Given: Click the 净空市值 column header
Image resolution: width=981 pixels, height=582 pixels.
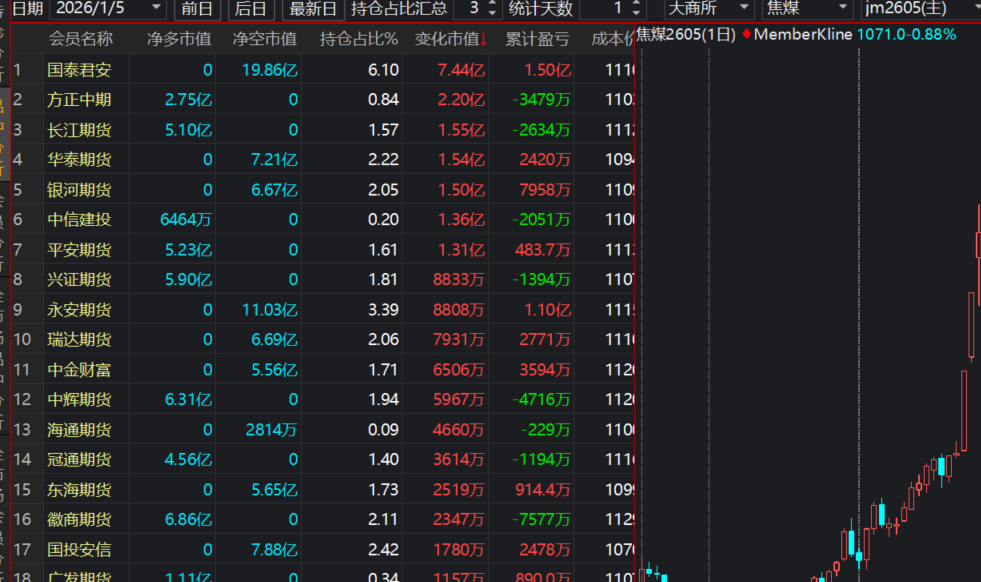Looking at the screenshot, I should coord(264,40).
